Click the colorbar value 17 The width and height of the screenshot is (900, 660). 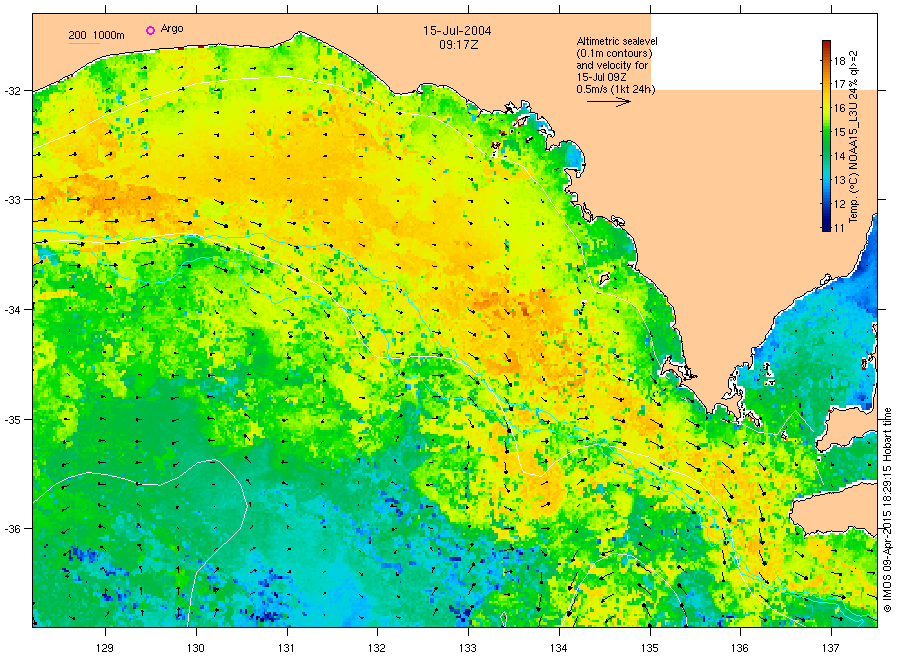point(839,84)
